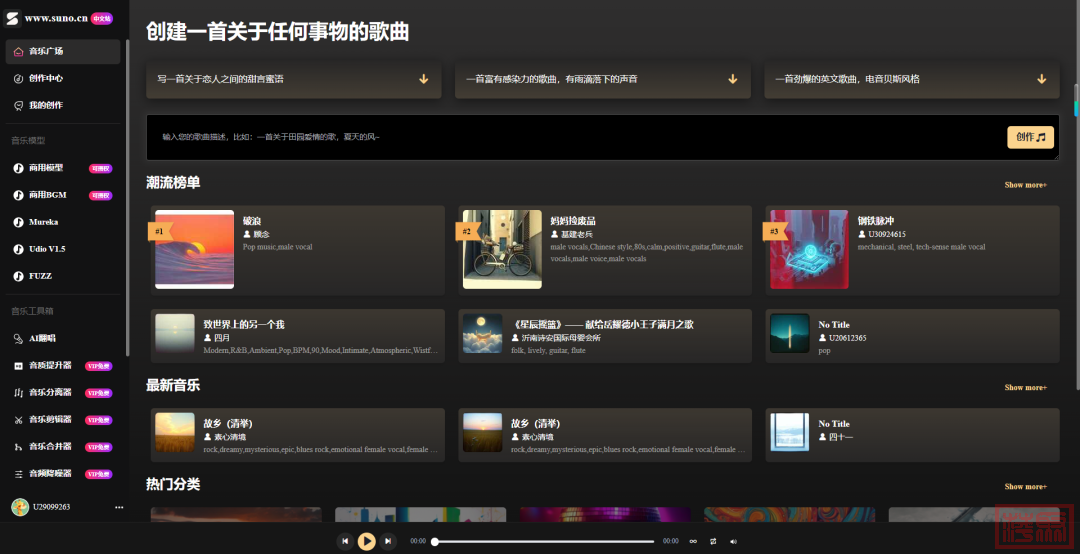Open the three-dots menu beside the username

[x=119, y=507]
